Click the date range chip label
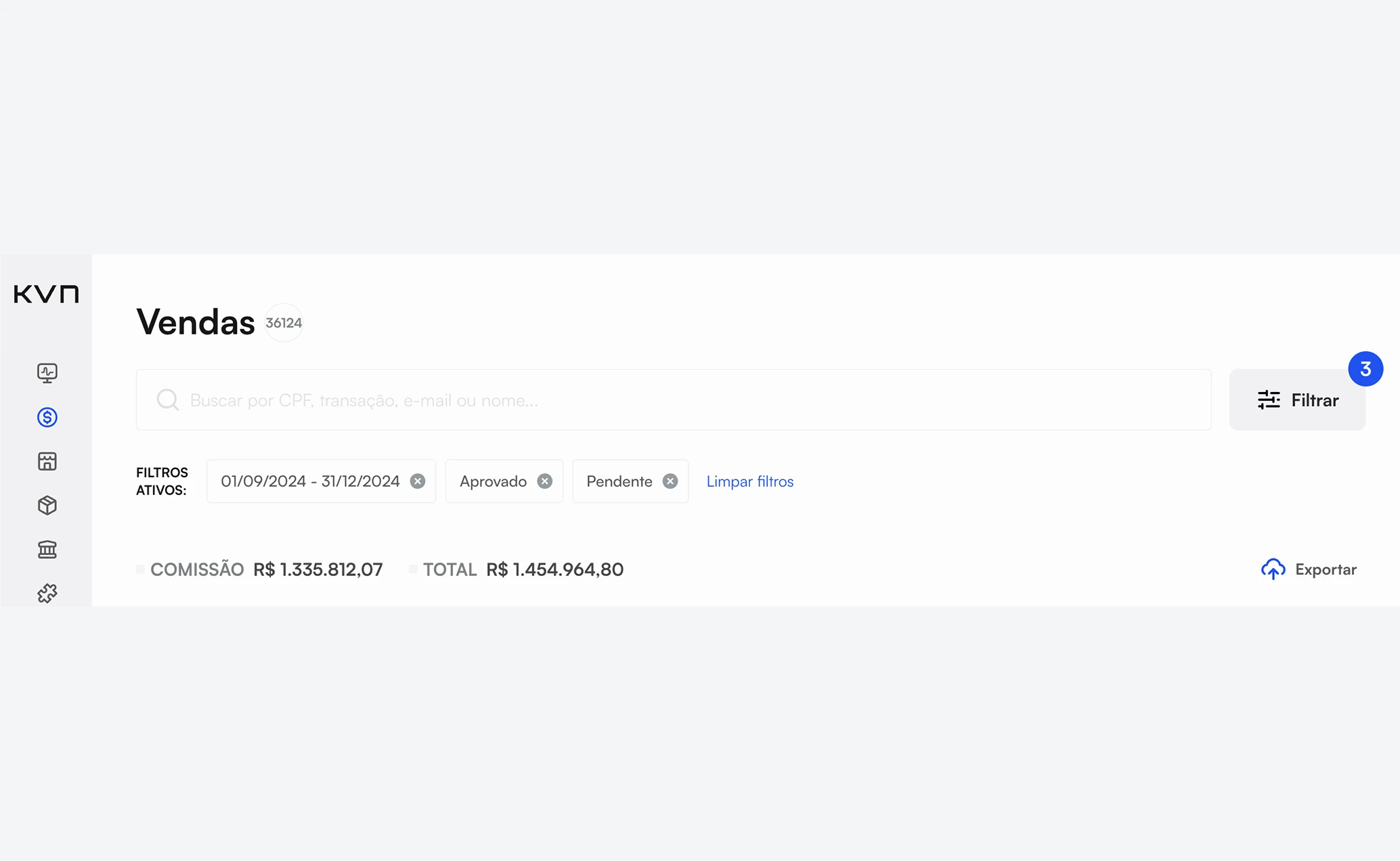 310,481
